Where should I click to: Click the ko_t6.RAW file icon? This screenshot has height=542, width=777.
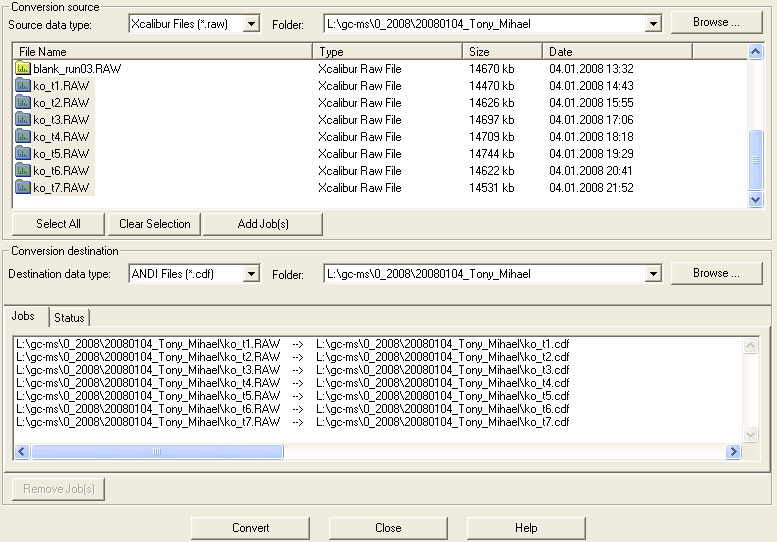click(x=23, y=170)
